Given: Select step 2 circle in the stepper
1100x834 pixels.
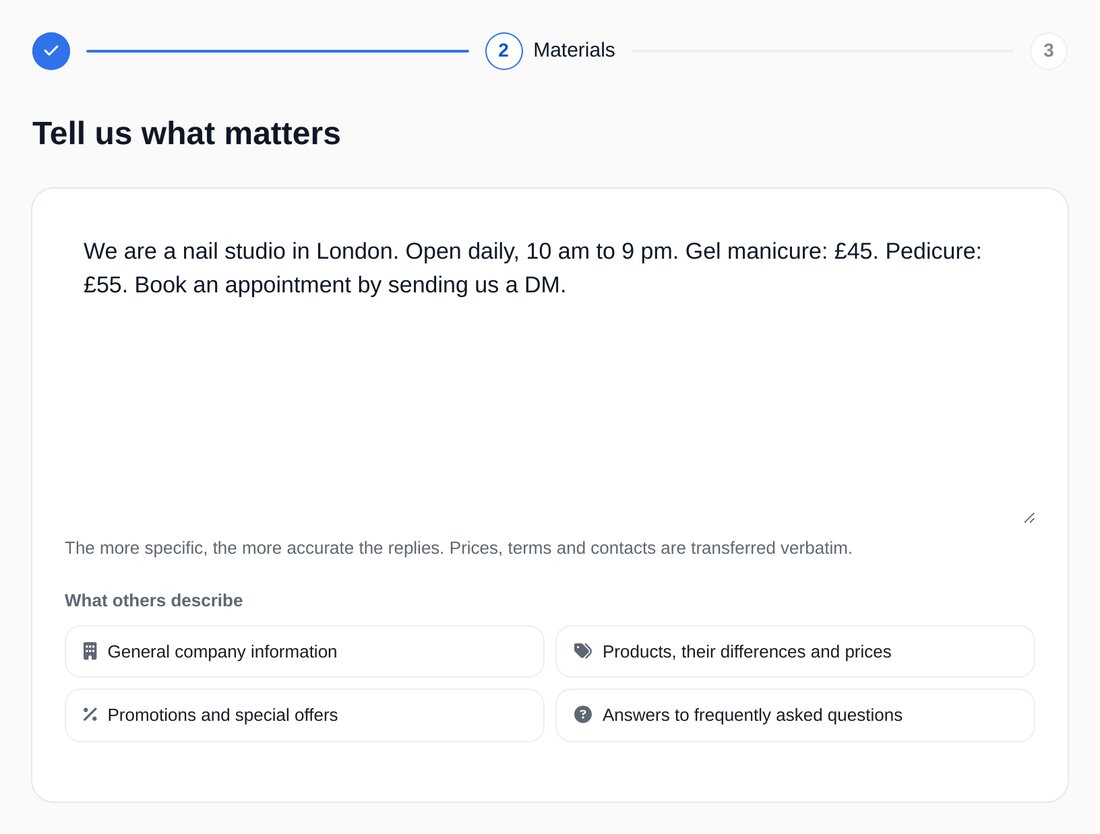Looking at the screenshot, I should tap(504, 51).
